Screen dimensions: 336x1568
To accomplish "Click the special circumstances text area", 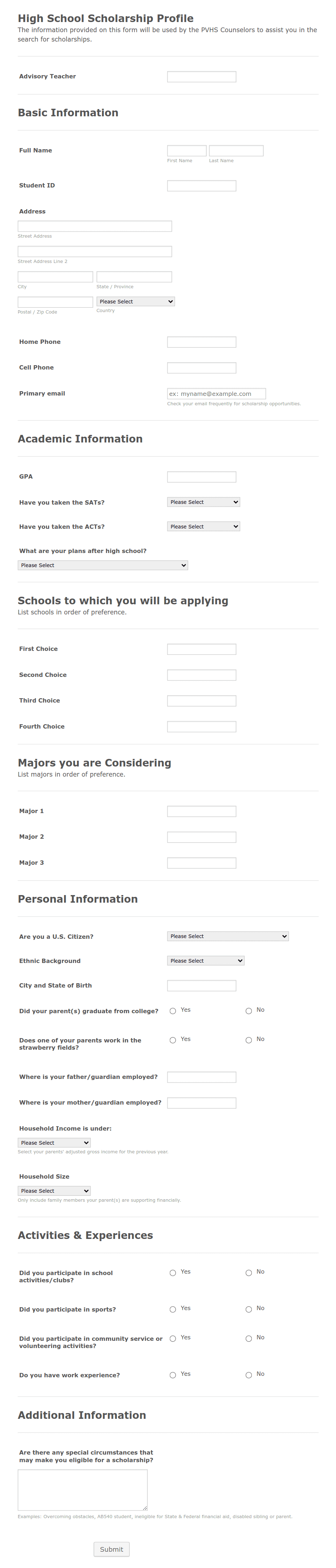I will (83, 1490).
